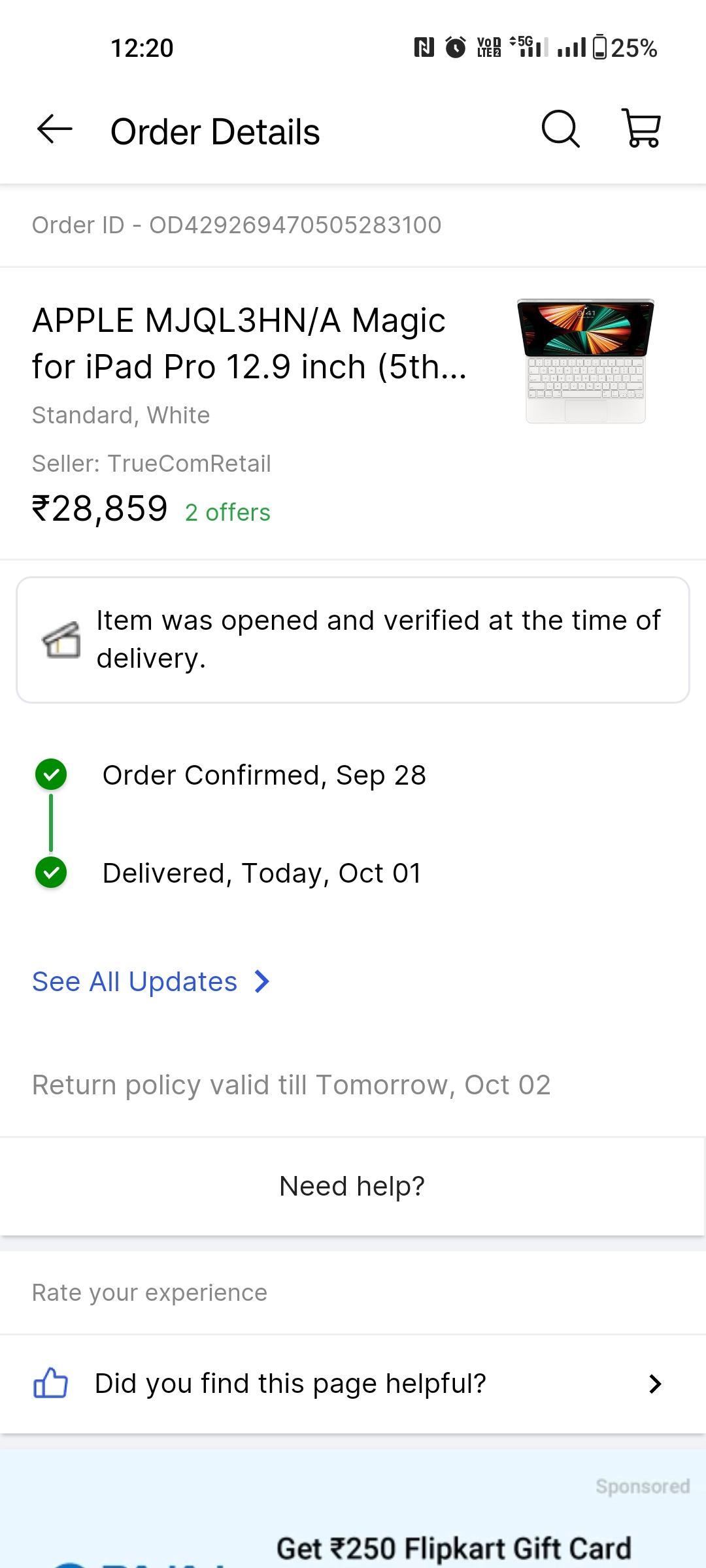Image resolution: width=706 pixels, height=1568 pixels.
Task: Tap the Order Confirmed green checkmark
Action: click(x=51, y=775)
